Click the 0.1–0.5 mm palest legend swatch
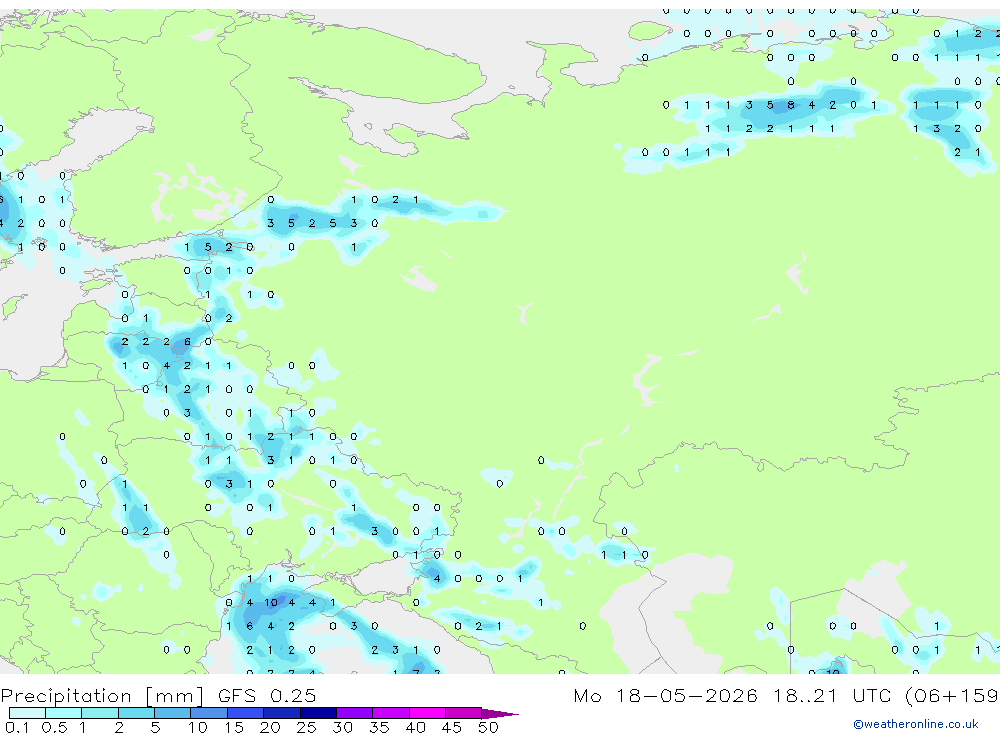 tap(27, 713)
